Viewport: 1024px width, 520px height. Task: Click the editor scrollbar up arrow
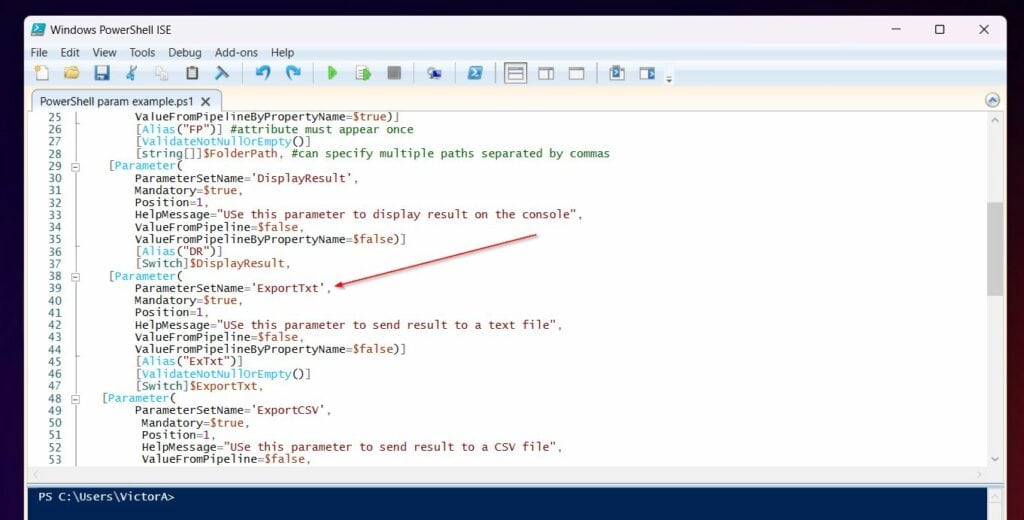[x=995, y=120]
